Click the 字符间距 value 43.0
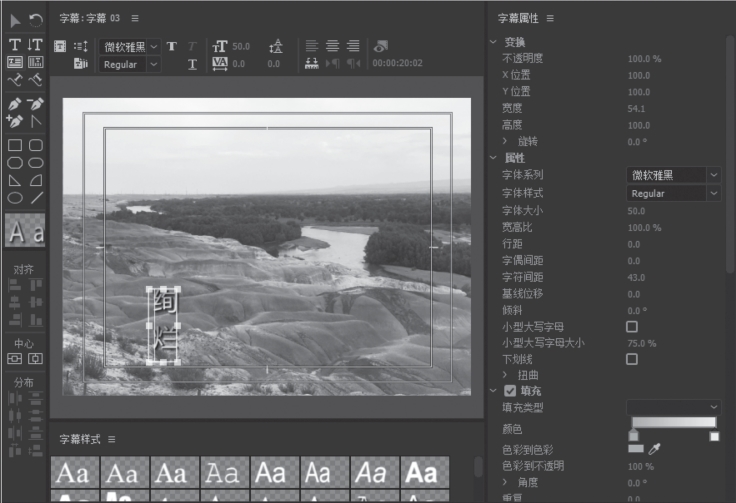736x503 pixels. [636, 277]
